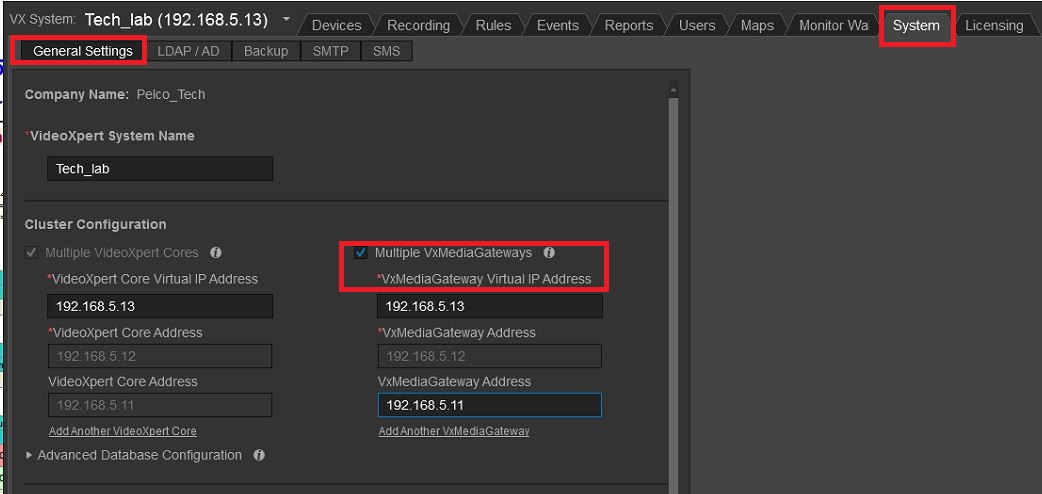This screenshot has width=1042, height=494.
Task: Open the Events tab
Action: pyautogui.click(x=558, y=25)
